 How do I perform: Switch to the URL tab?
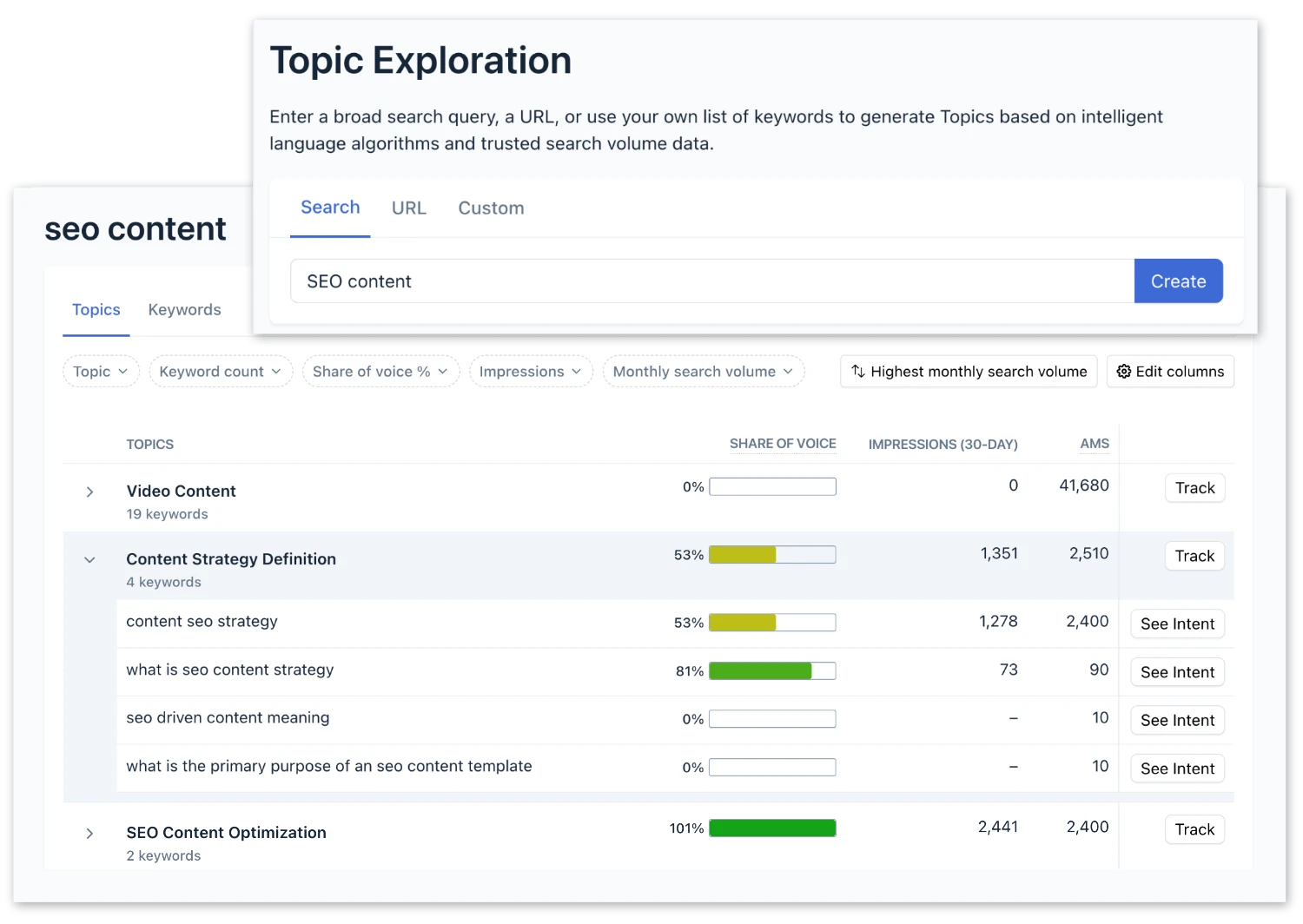pos(408,208)
